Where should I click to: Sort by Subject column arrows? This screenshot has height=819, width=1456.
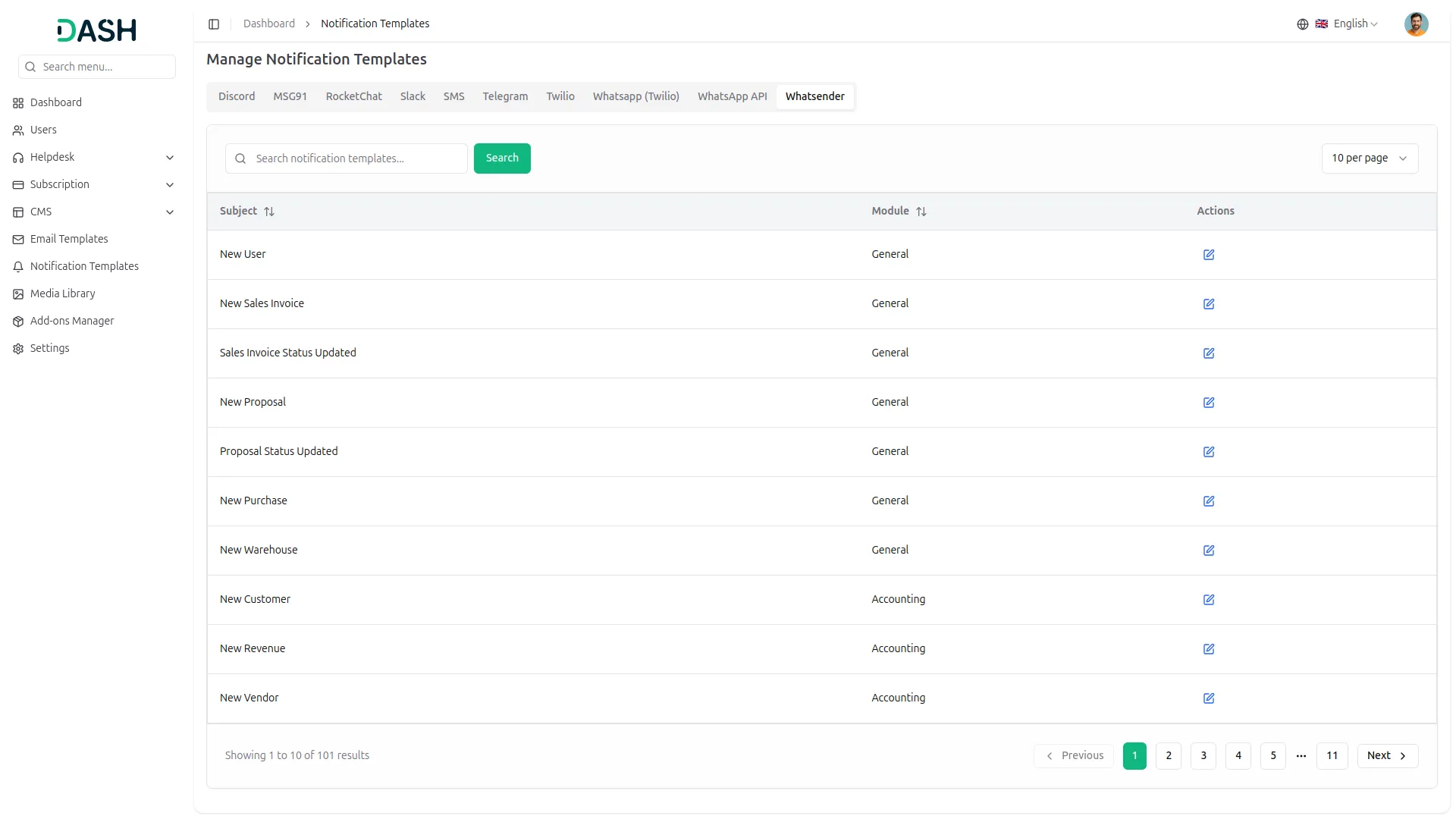(269, 212)
